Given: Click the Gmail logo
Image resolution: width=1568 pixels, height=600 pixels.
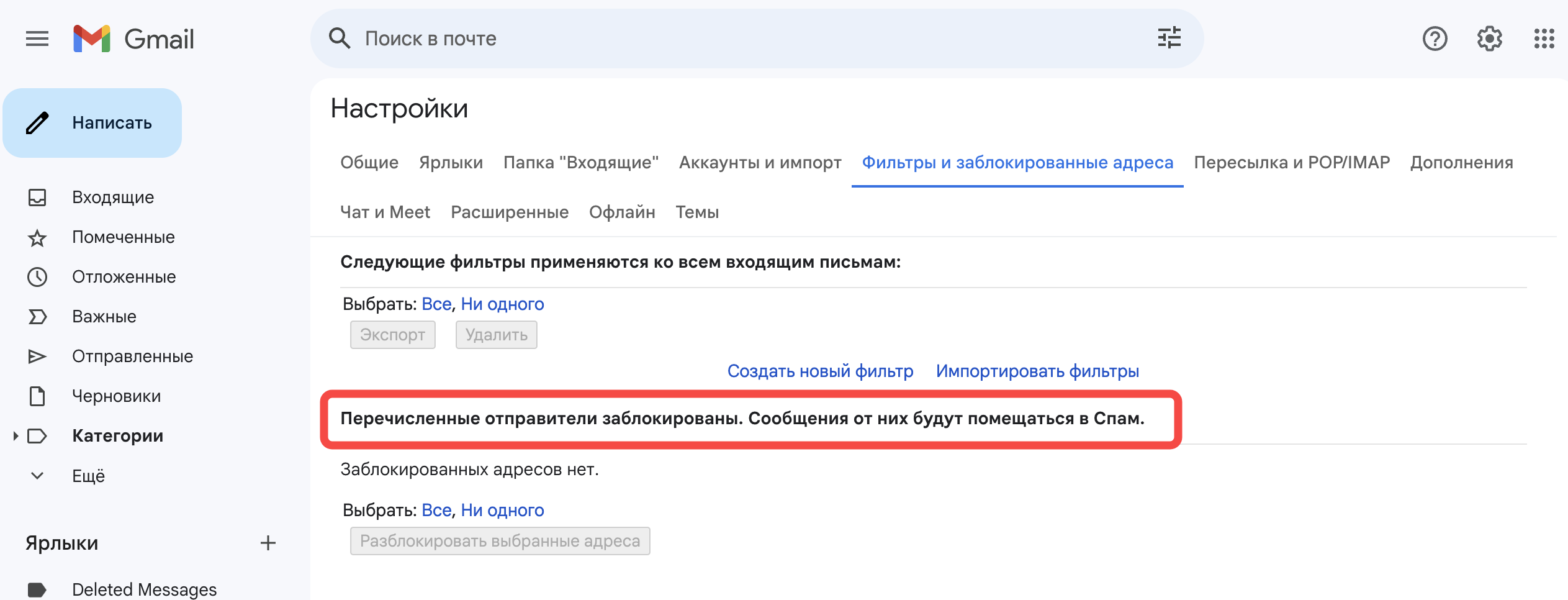Looking at the screenshot, I should click(134, 39).
